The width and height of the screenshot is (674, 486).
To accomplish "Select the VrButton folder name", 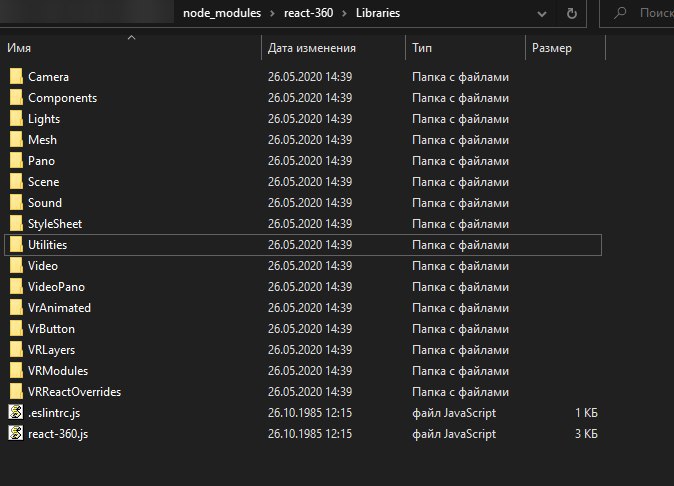I will [51, 329].
